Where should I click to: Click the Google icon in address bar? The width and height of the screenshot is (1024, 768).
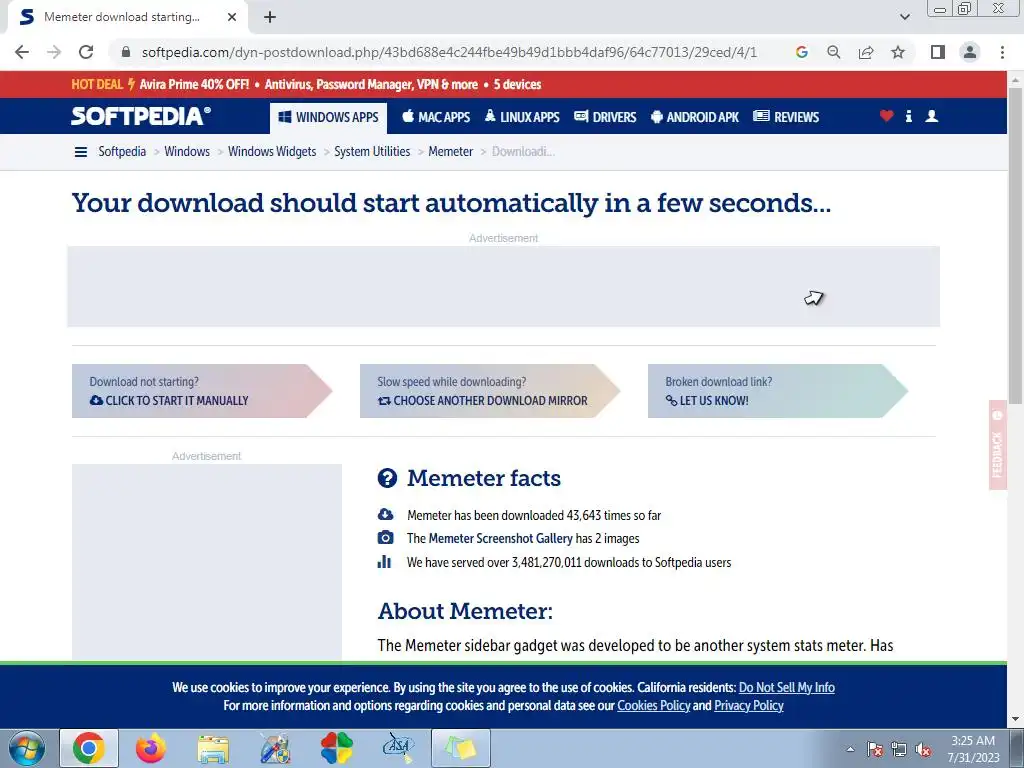pos(802,52)
